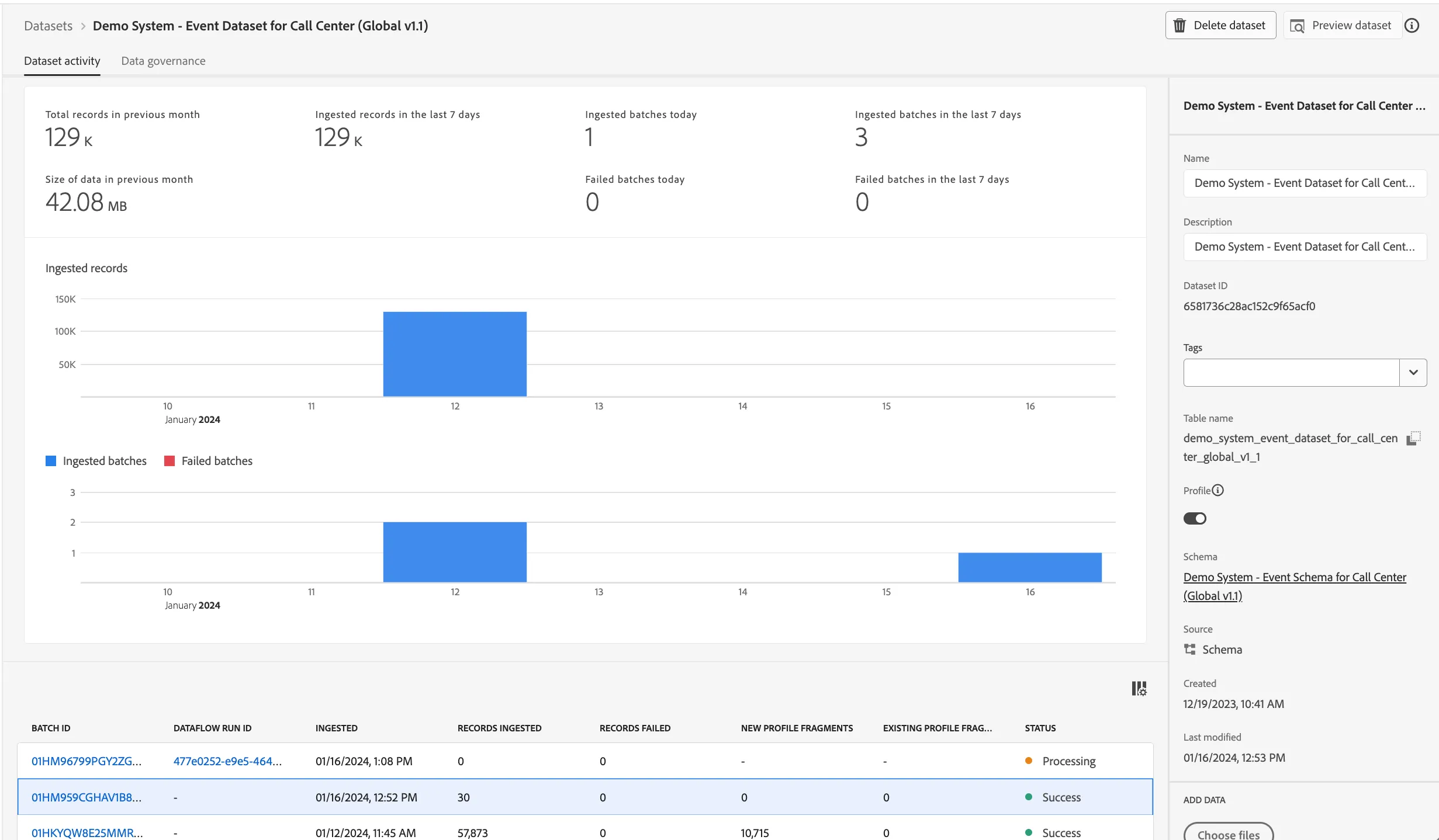Click the 10,715 new profile fragments cell
1439x840 pixels.
tap(755, 832)
